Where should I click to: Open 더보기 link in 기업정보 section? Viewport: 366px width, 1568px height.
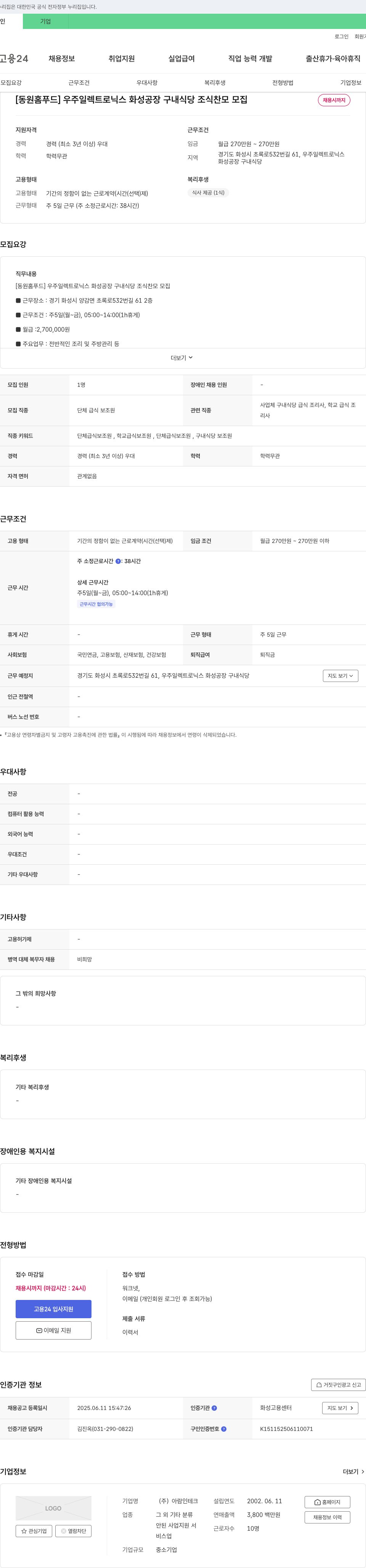pyautogui.click(x=353, y=1471)
